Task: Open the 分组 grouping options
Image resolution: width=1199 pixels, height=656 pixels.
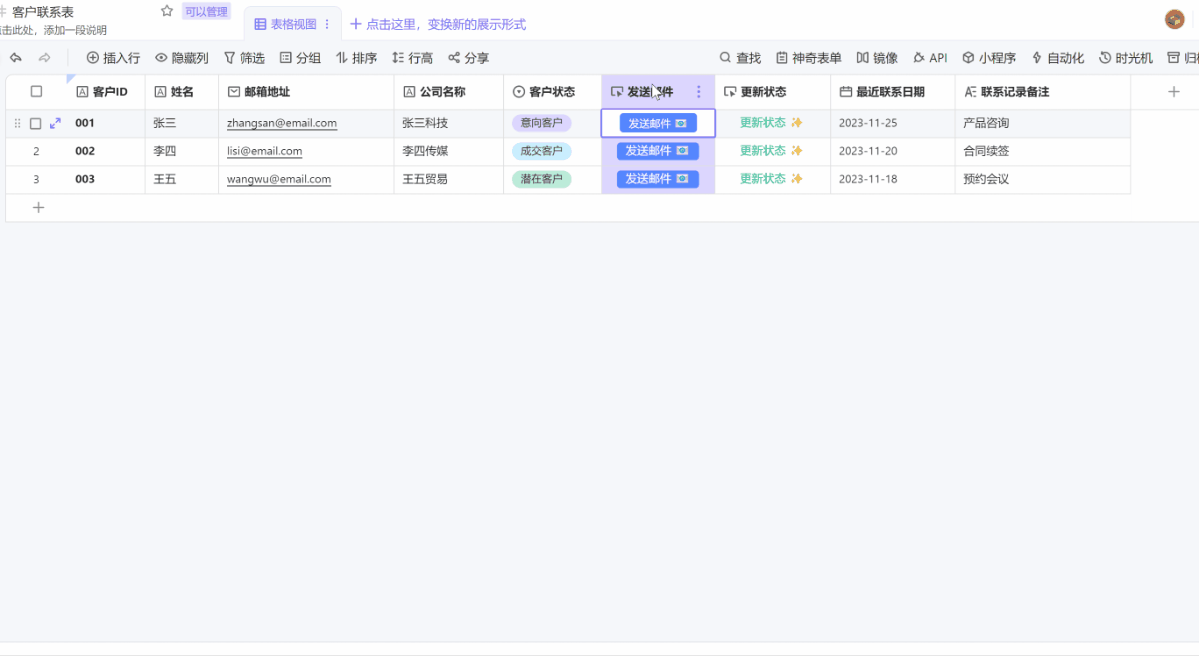Action: [x=299, y=57]
